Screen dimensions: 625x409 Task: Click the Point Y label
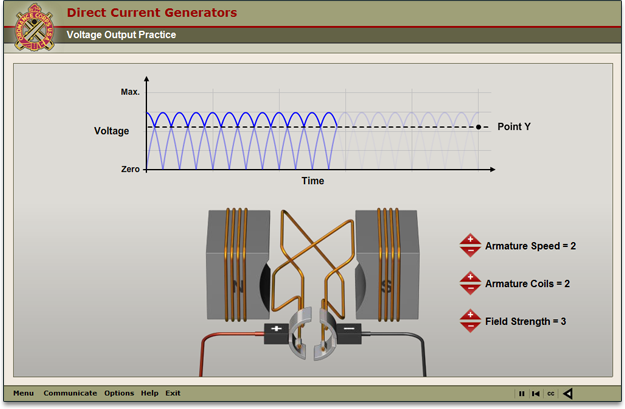coord(514,126)
